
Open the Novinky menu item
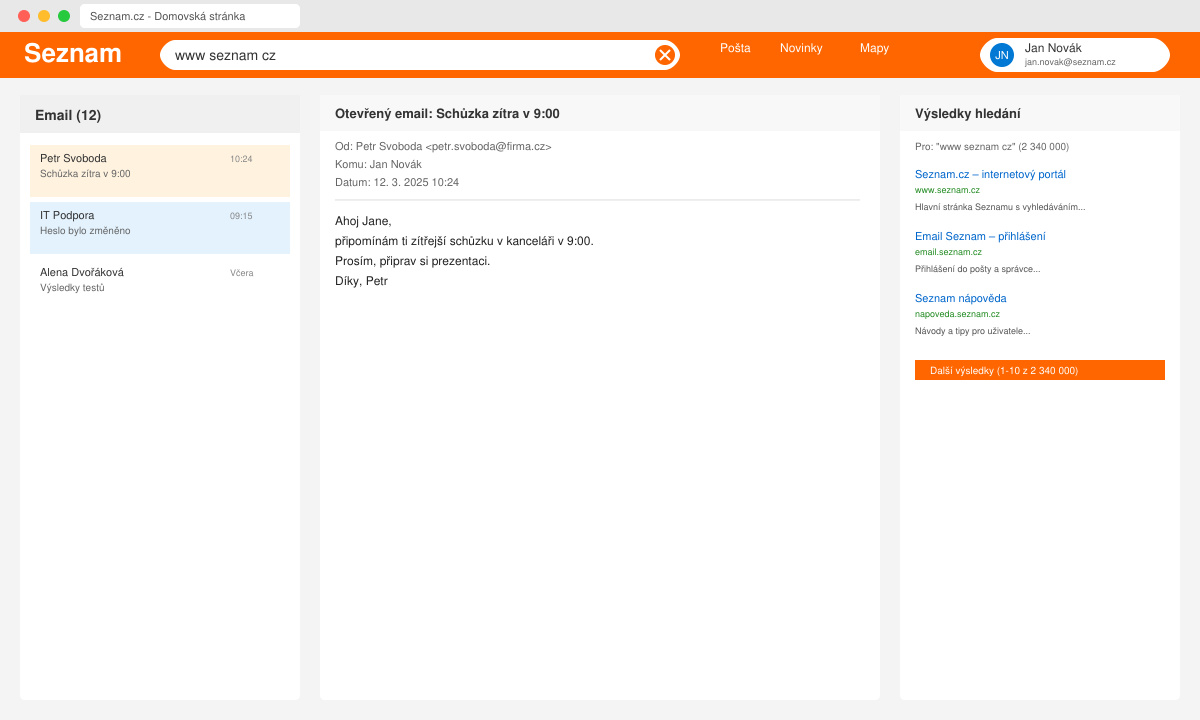point(801,48)
